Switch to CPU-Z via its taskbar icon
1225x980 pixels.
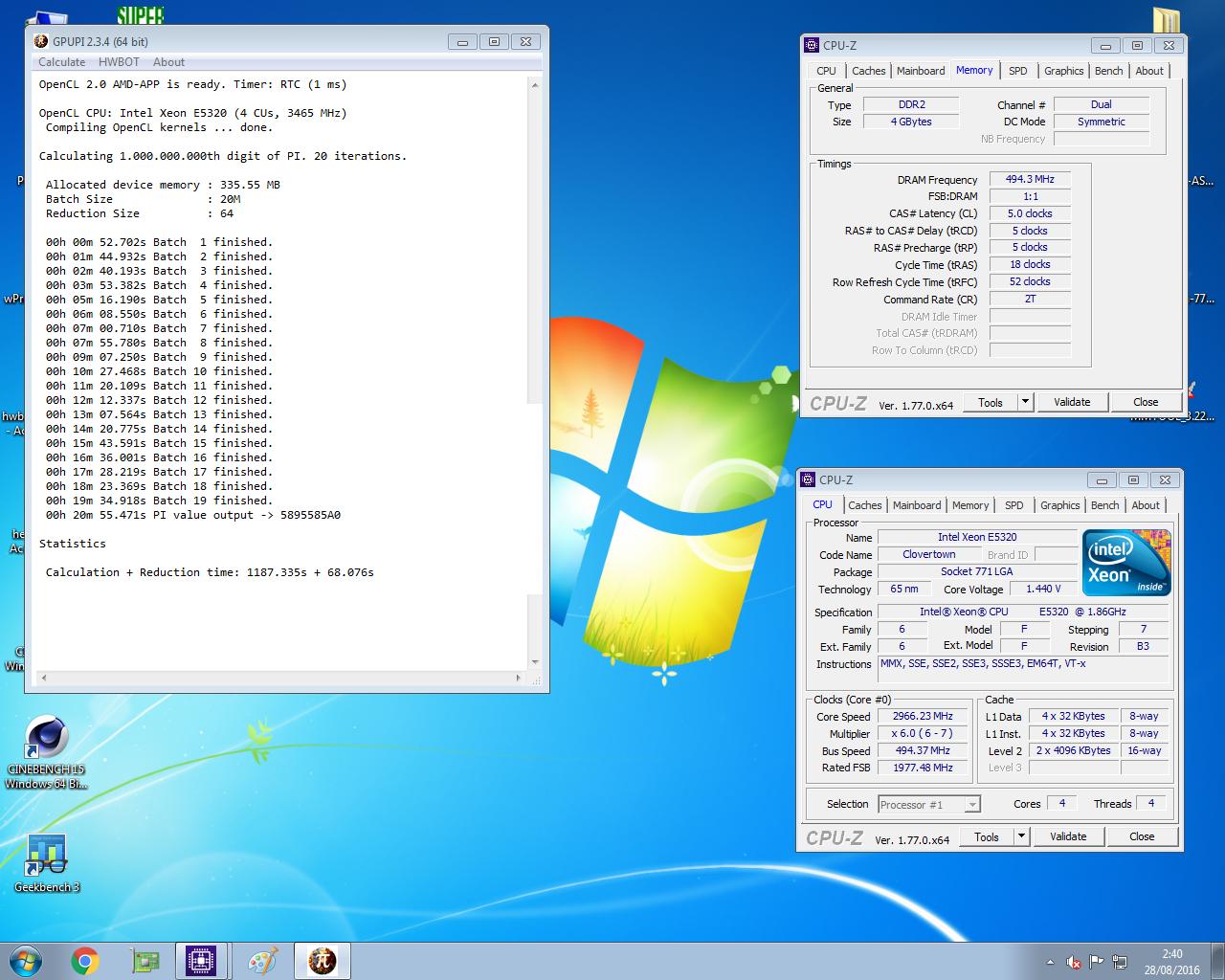[202, 960]
